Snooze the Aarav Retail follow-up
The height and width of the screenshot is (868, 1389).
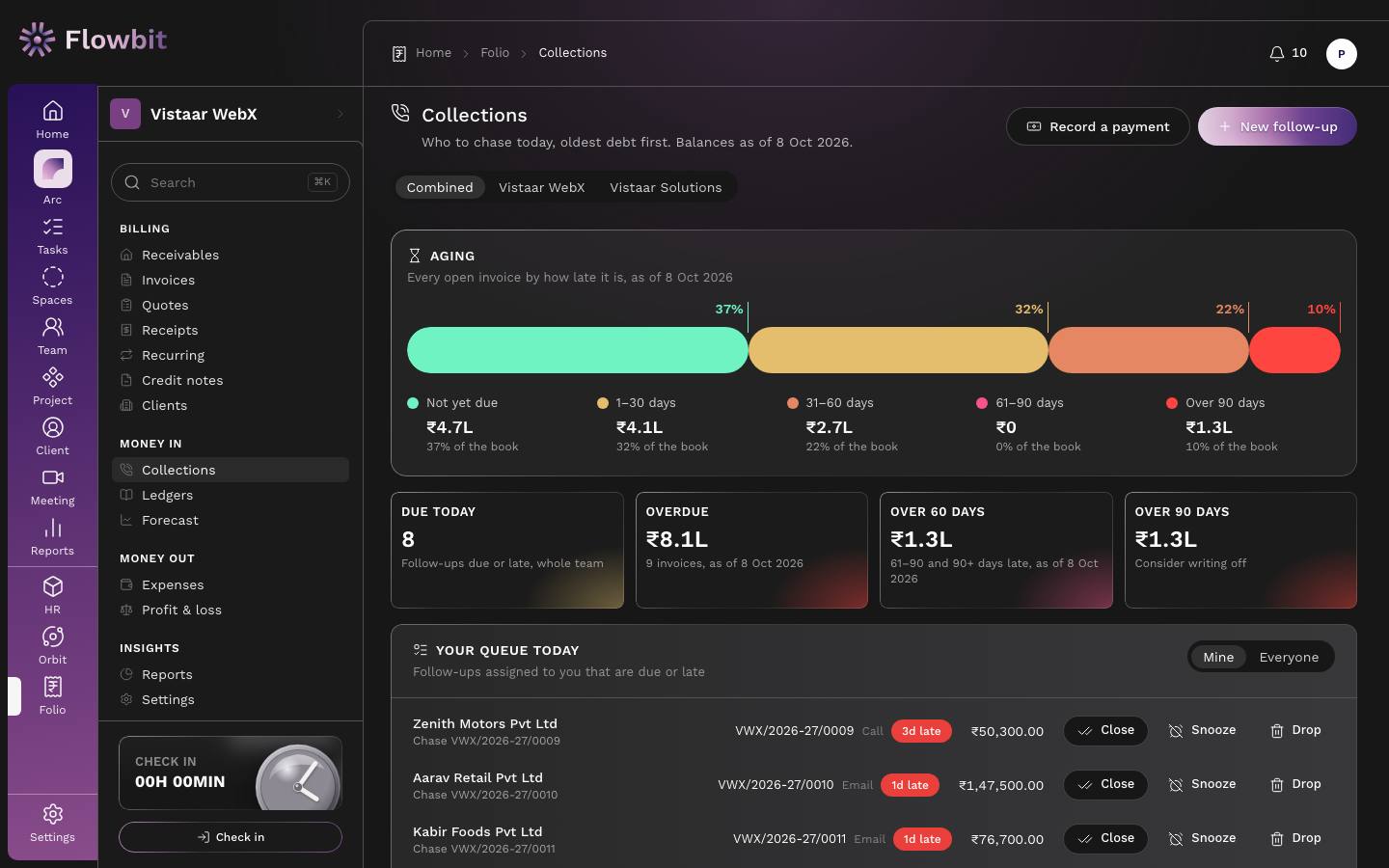1202,785
